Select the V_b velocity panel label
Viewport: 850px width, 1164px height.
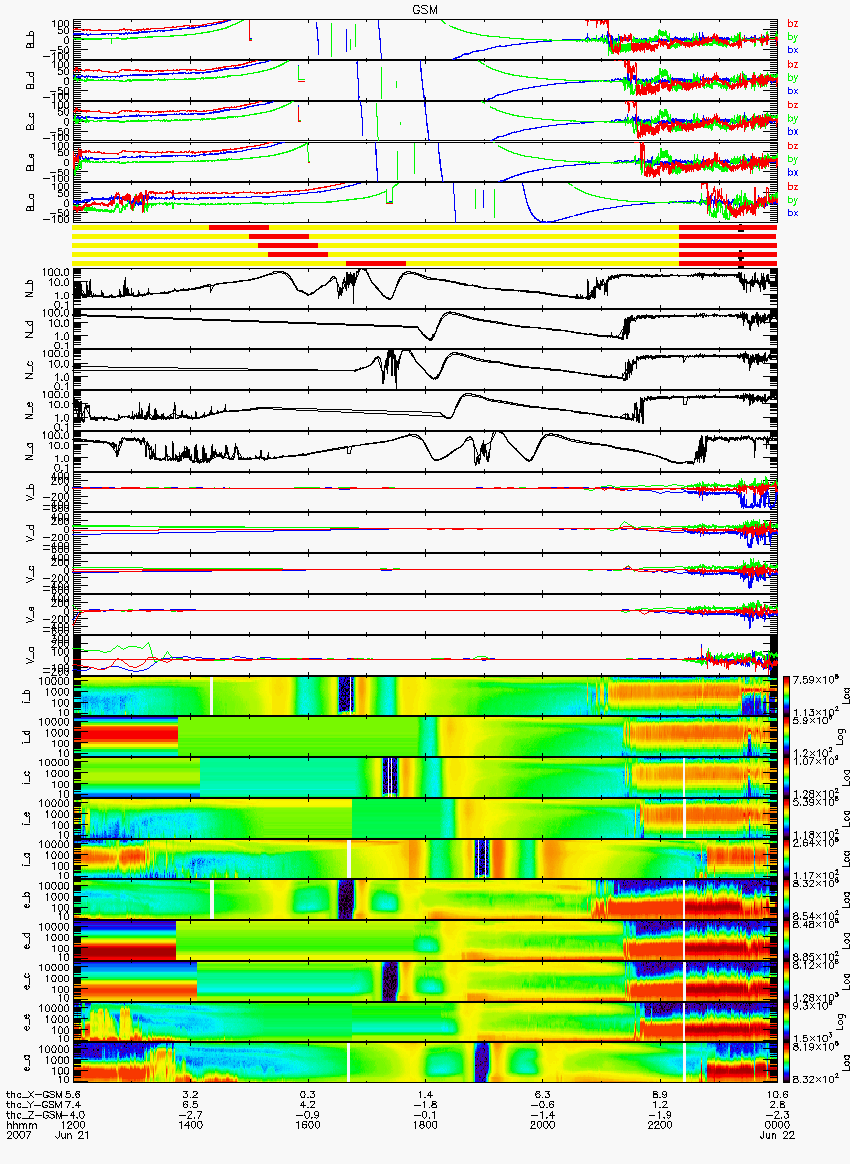point(30,492)
